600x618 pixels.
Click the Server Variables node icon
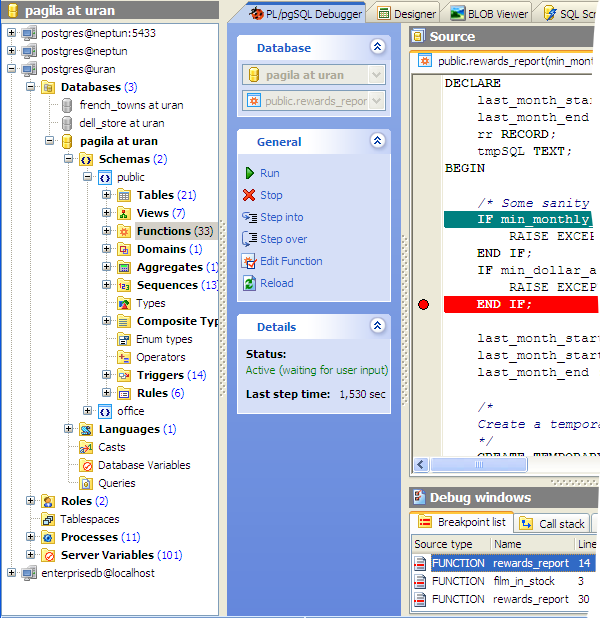(x=48, y=555)
